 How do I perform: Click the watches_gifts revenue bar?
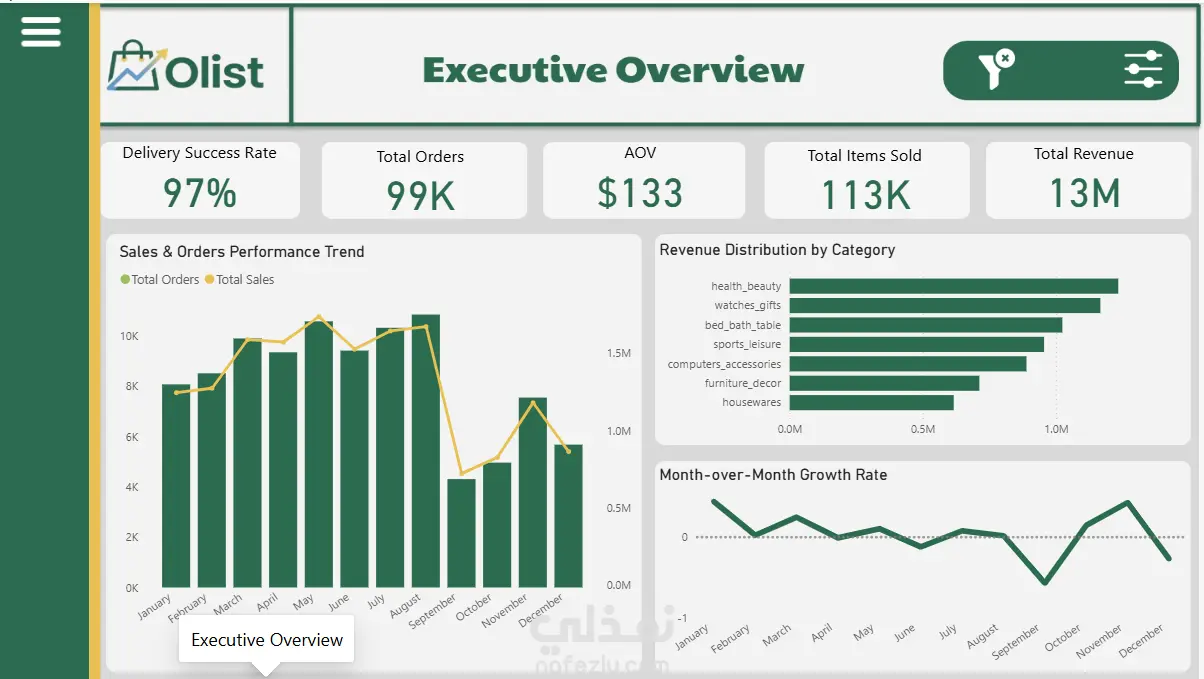click(944, 305)
